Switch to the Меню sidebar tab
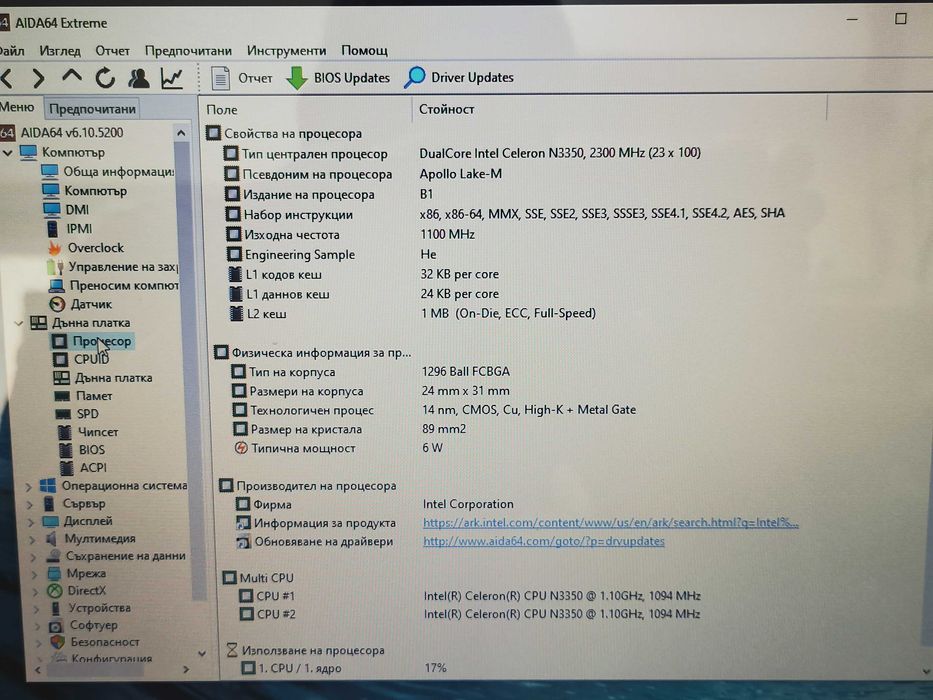Viewport: 933px width, 700px height. 17,107
